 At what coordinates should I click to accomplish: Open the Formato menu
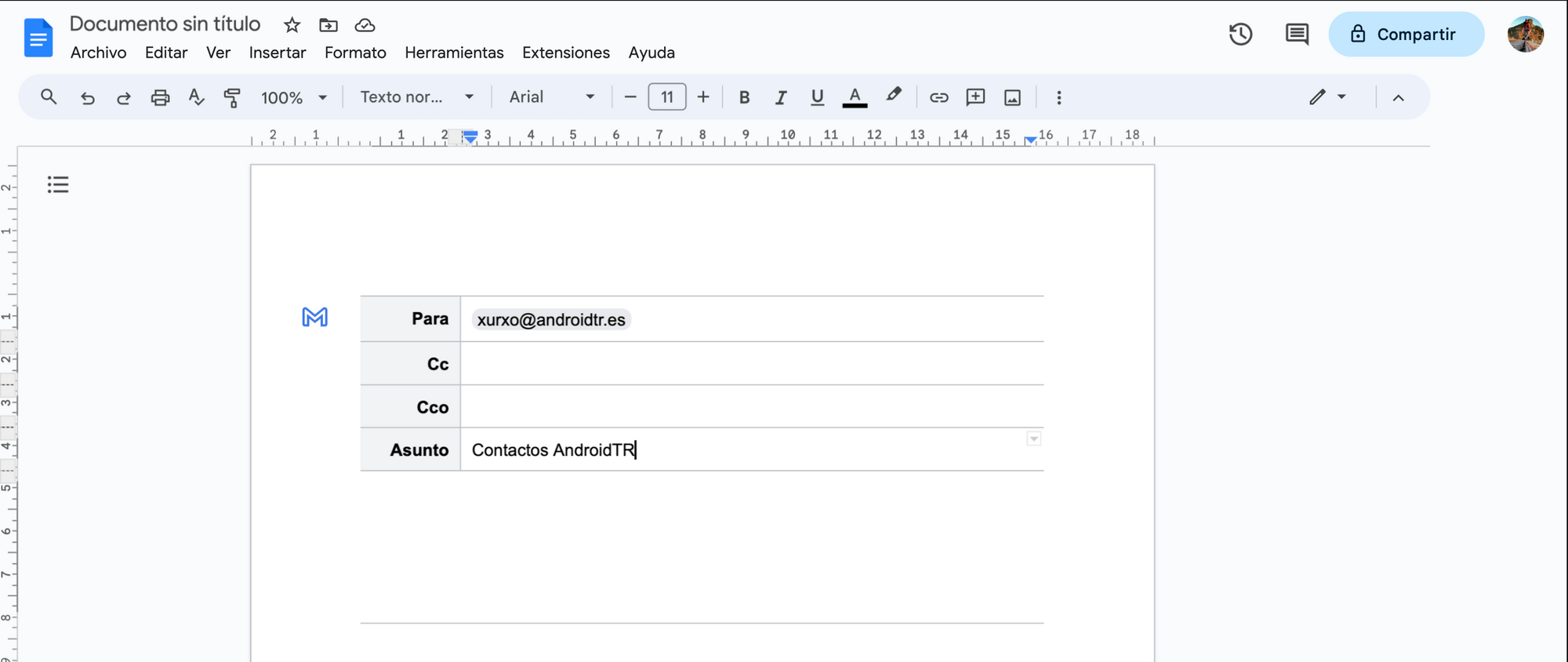point(355,53)
